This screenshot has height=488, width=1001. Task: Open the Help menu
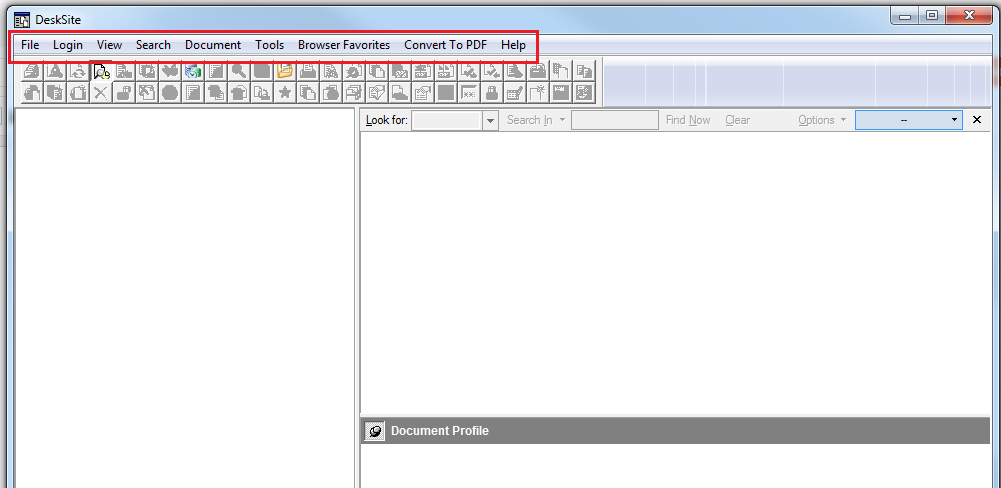point(513,45)
